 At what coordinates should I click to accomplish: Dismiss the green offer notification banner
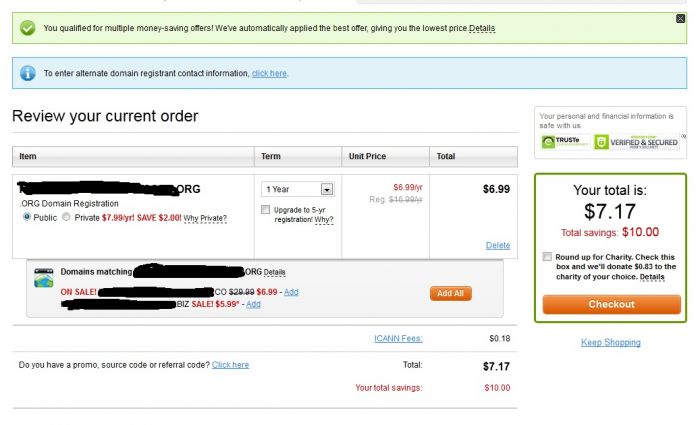click(x=680, y=19)
